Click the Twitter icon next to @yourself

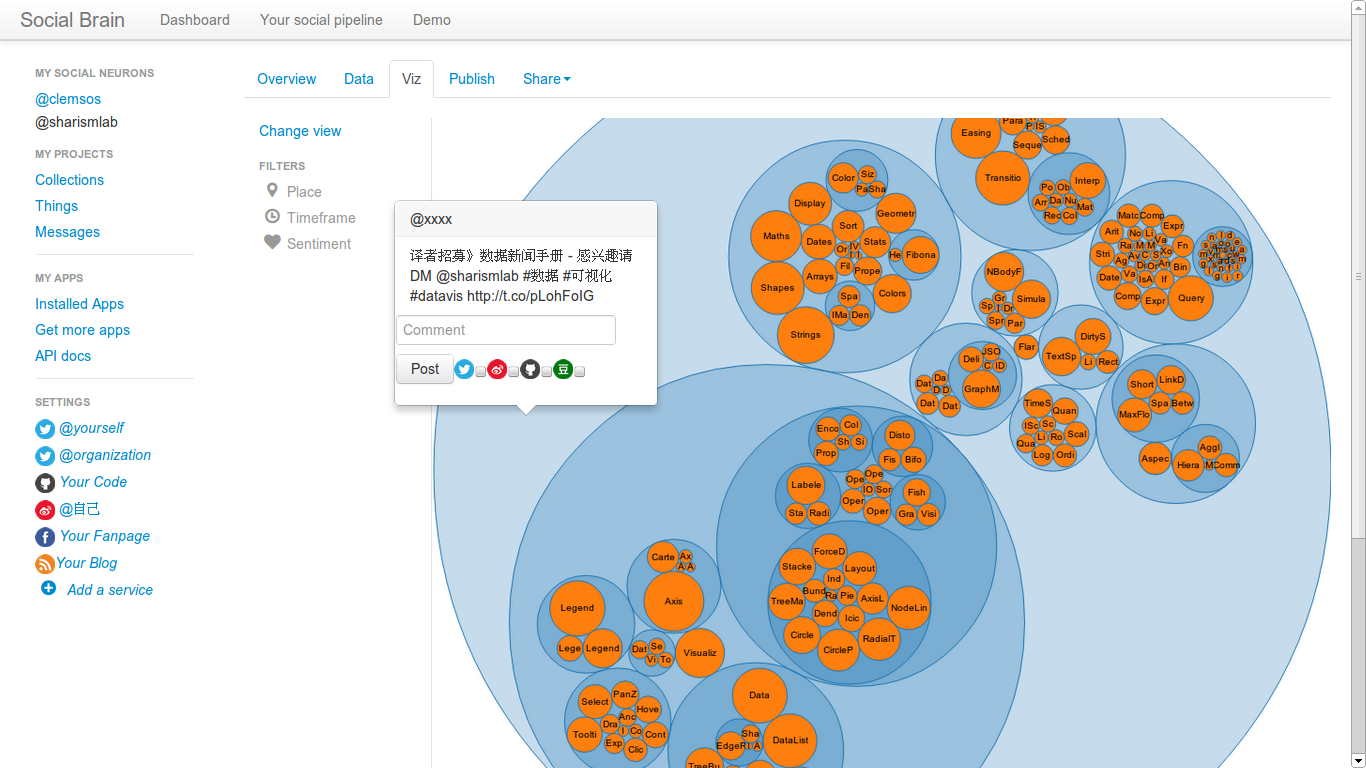pyautogui.click(x=45, y=429)
